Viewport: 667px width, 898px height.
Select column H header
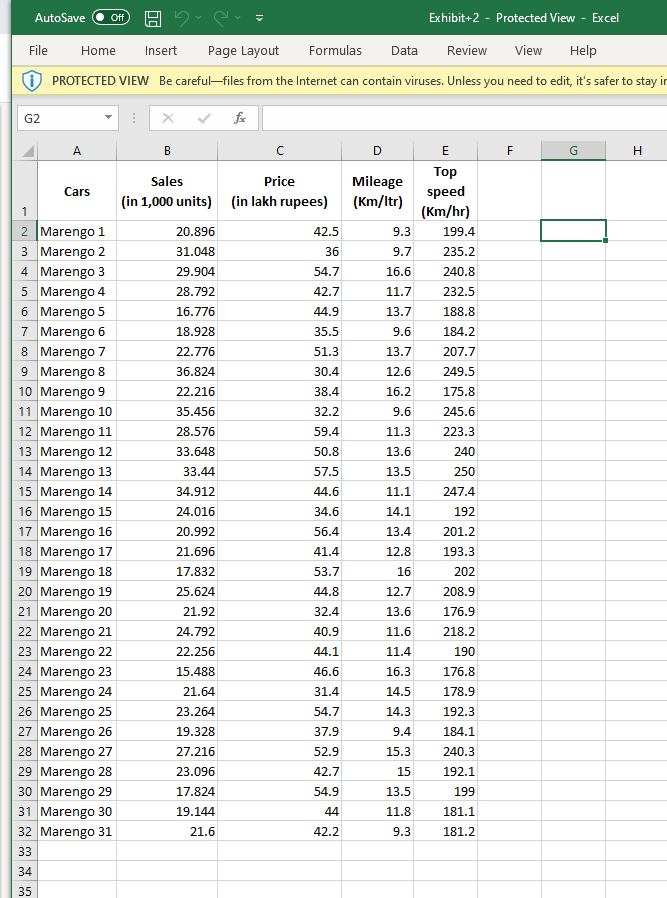click(637, 151)
